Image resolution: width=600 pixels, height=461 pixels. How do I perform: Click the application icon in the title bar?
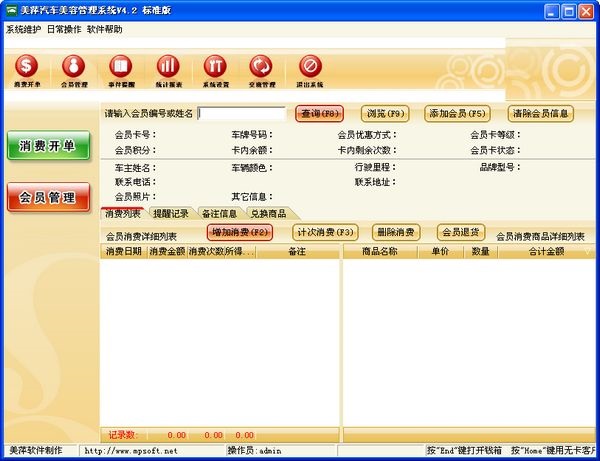(x=12, y=11)
